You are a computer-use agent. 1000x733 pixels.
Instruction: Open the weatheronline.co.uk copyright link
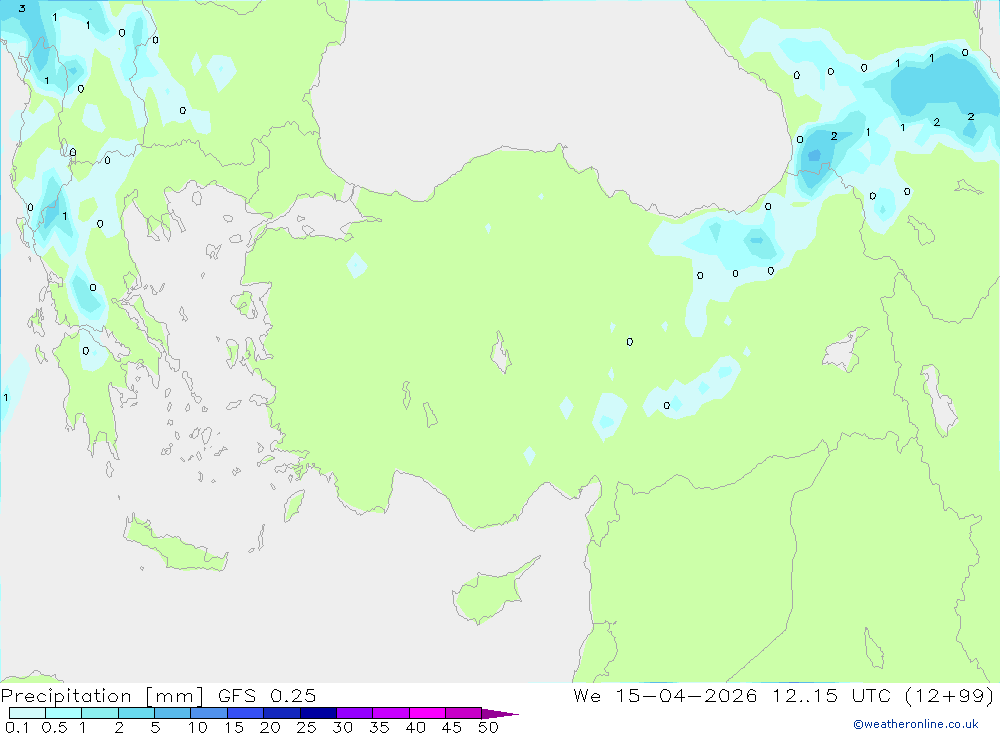(x=915, y=724)
